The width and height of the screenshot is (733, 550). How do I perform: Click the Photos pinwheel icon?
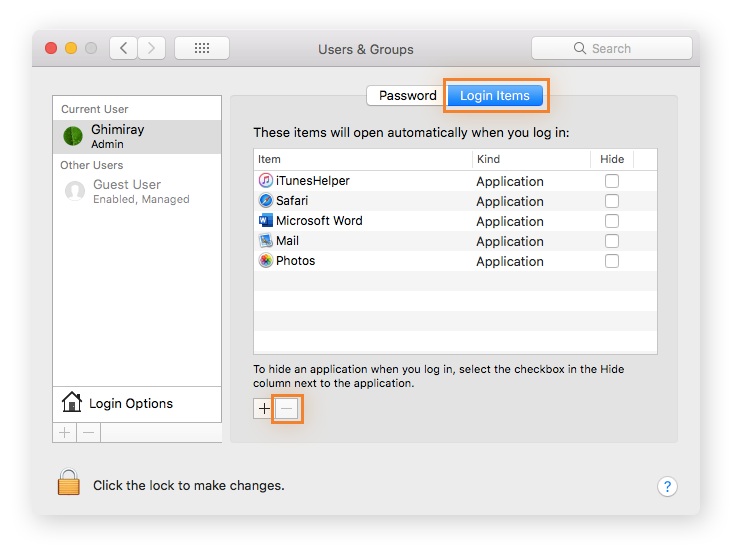pyautogui.click(x=265, y=261)
